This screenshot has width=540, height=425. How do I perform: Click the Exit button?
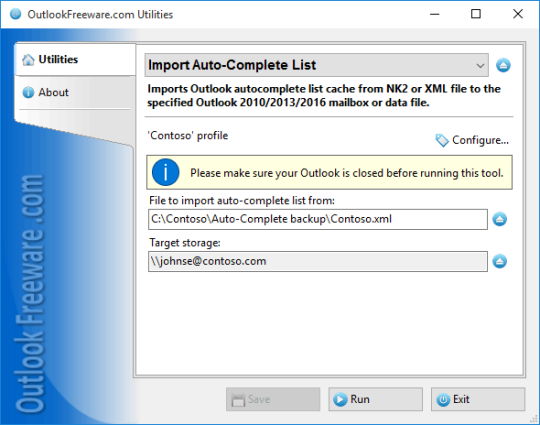pos(478,399)
